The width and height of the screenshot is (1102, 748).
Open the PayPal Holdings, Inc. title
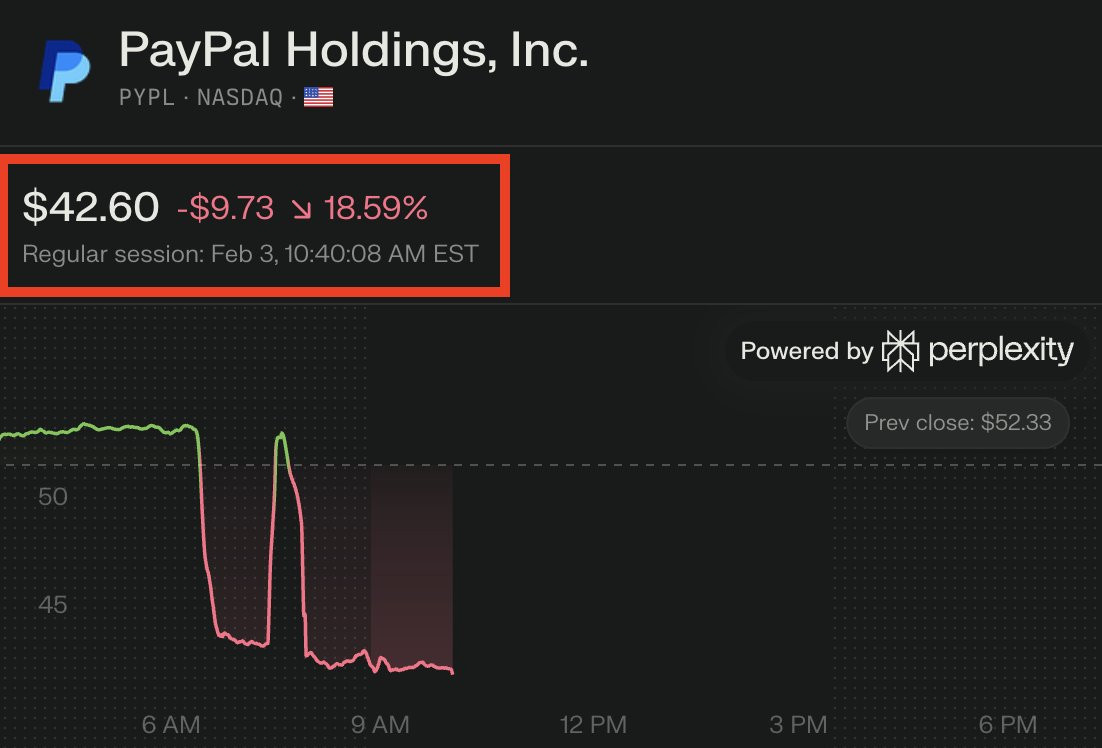tap(353, 48)
